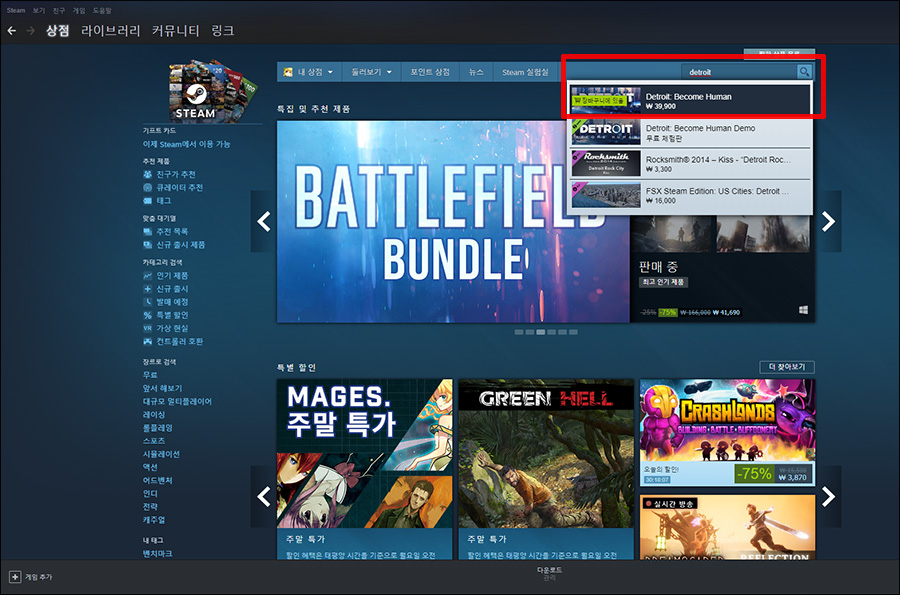Click the Steam gift cards image
The height and width of the screenshot is (595, 900).
point(212,90)
